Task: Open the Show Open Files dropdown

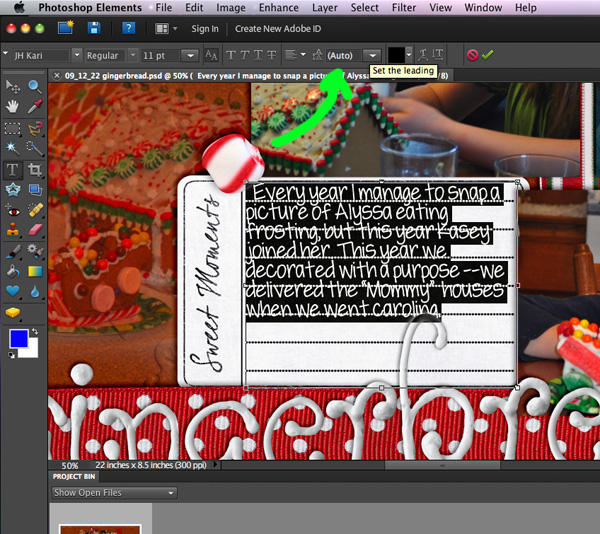Action: click(x=114, y=493)
